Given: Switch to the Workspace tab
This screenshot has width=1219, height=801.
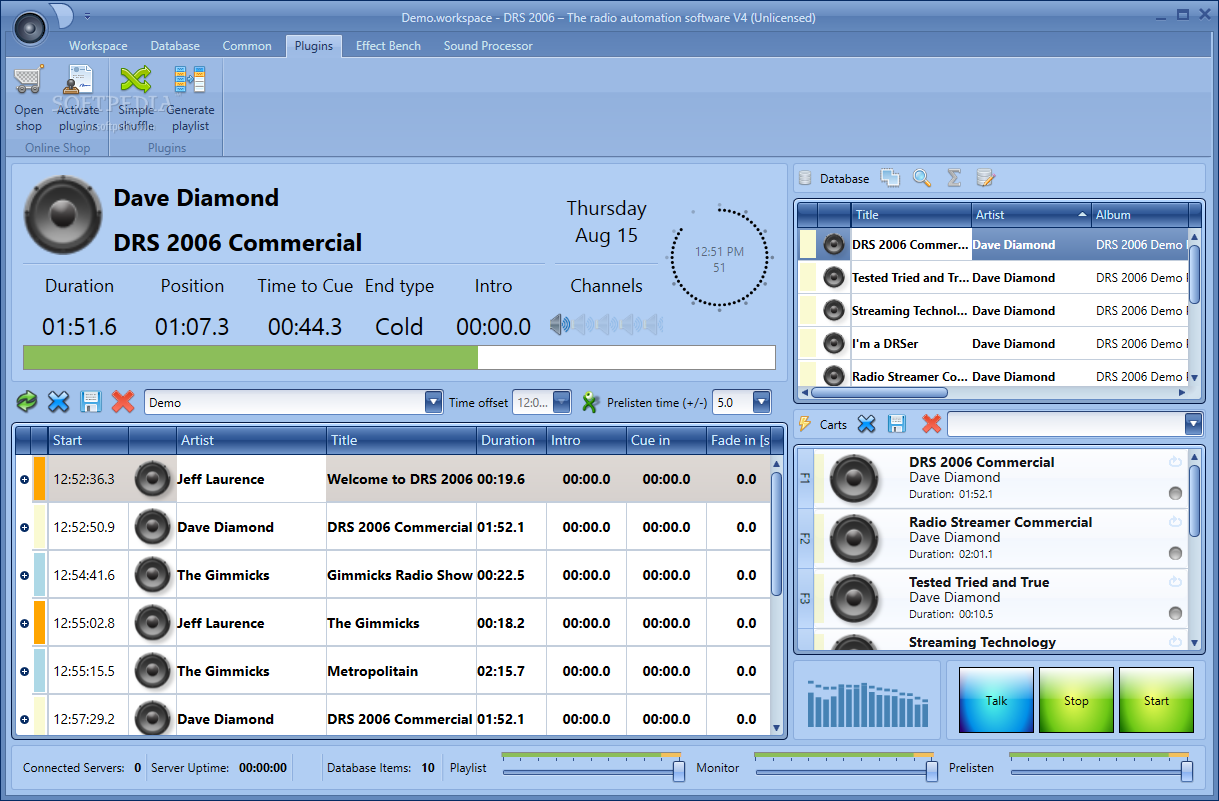Looking at the screenshot, I should [98, 46].
